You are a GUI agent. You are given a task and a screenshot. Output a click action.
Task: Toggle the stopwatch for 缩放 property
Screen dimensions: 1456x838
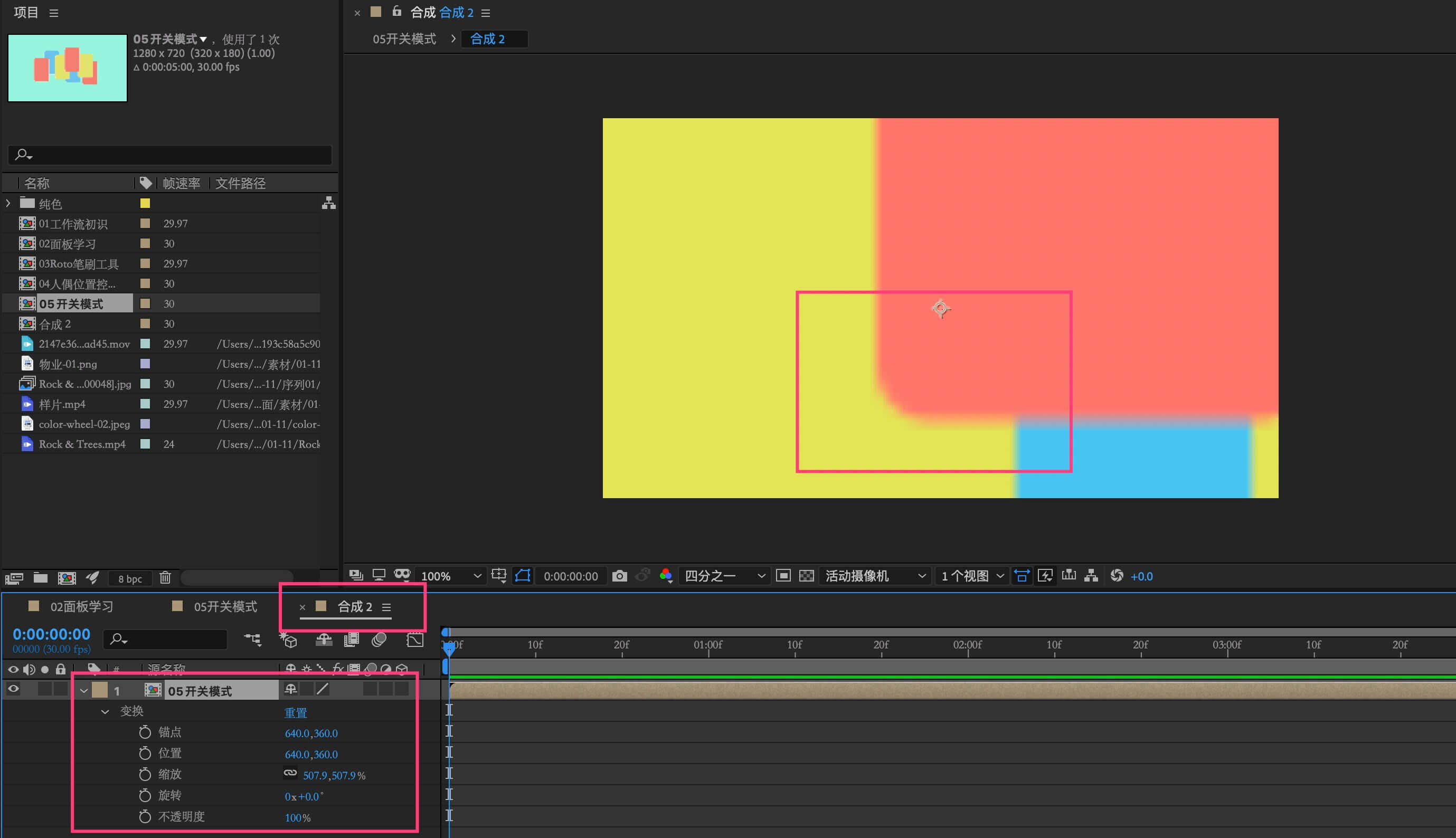coord(145,775)
